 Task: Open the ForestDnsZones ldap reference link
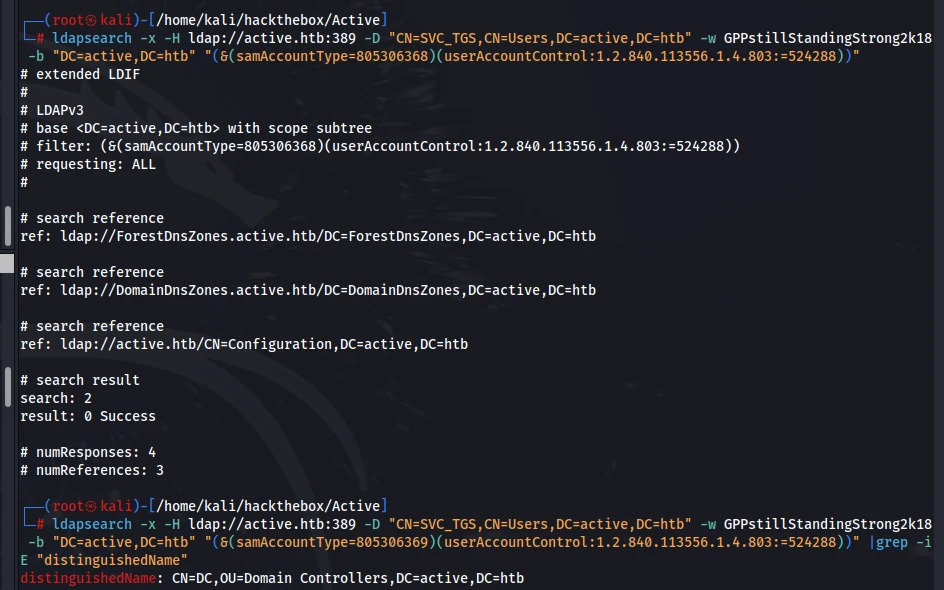pos(328,236)
